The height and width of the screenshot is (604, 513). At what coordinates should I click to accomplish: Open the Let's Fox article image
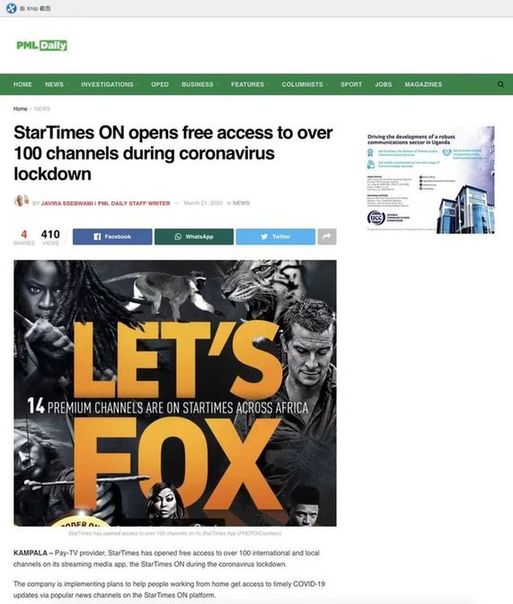(x=175, y=393)
